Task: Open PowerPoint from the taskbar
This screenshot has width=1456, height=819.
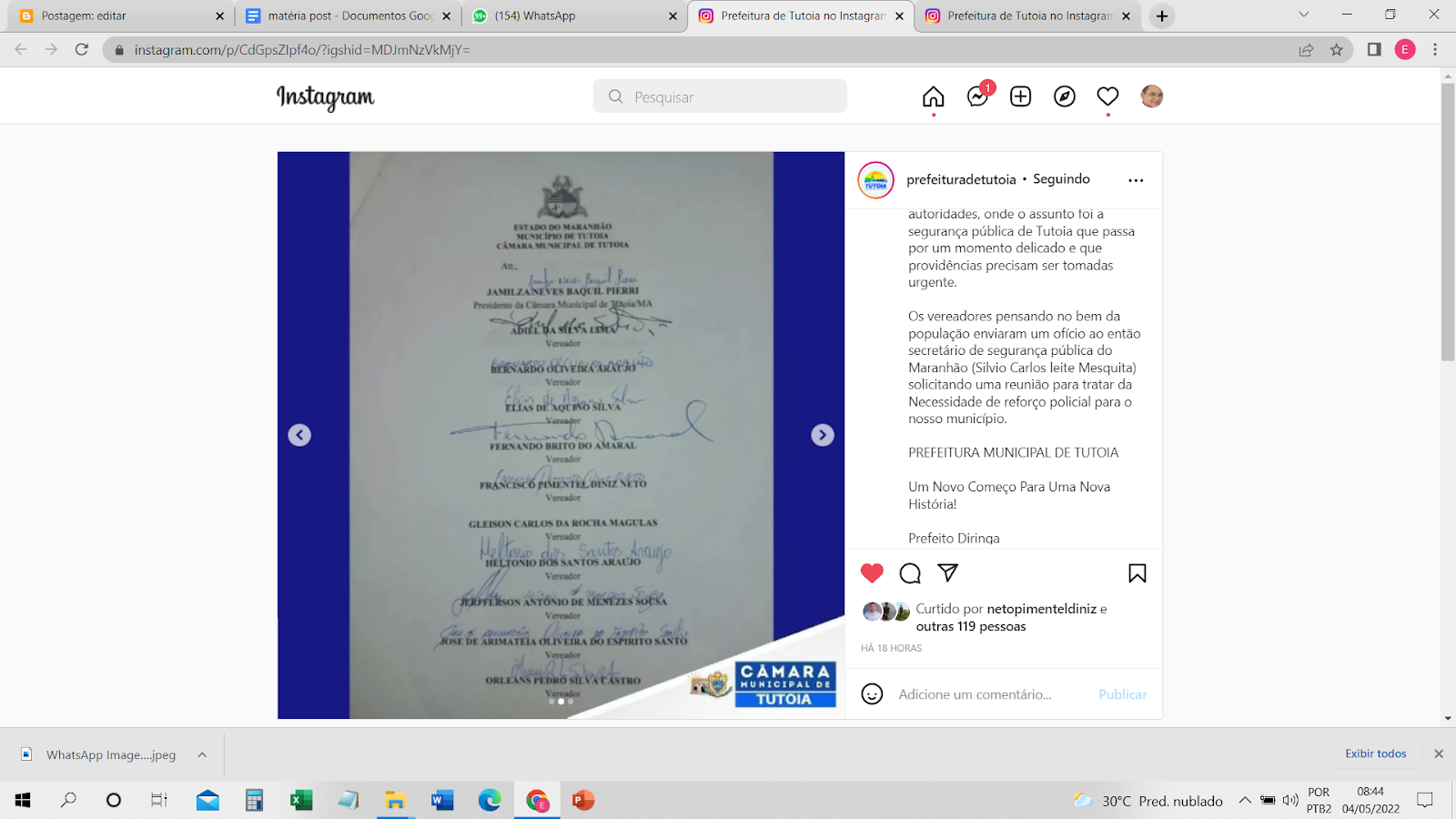Action: click(x=583, y=801)
